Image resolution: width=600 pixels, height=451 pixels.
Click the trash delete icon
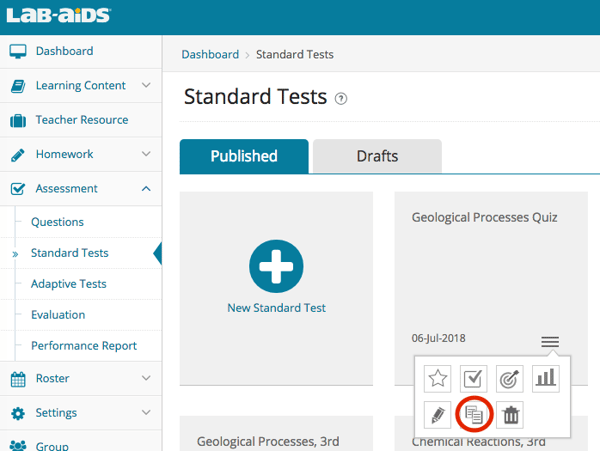point(510,414)
